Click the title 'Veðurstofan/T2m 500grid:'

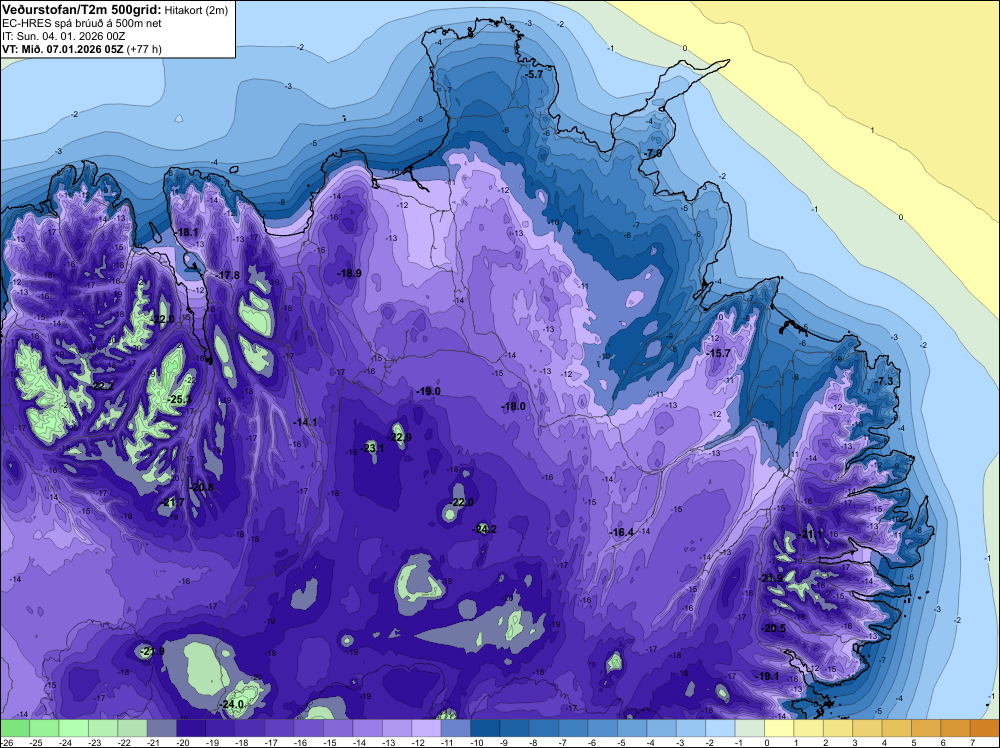tap(82, 9)
